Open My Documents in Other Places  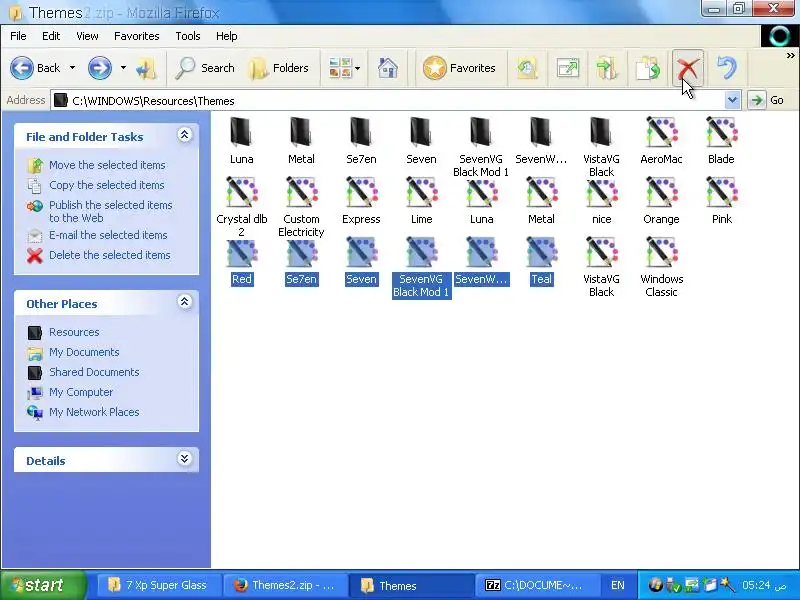(x=84, y=352)
